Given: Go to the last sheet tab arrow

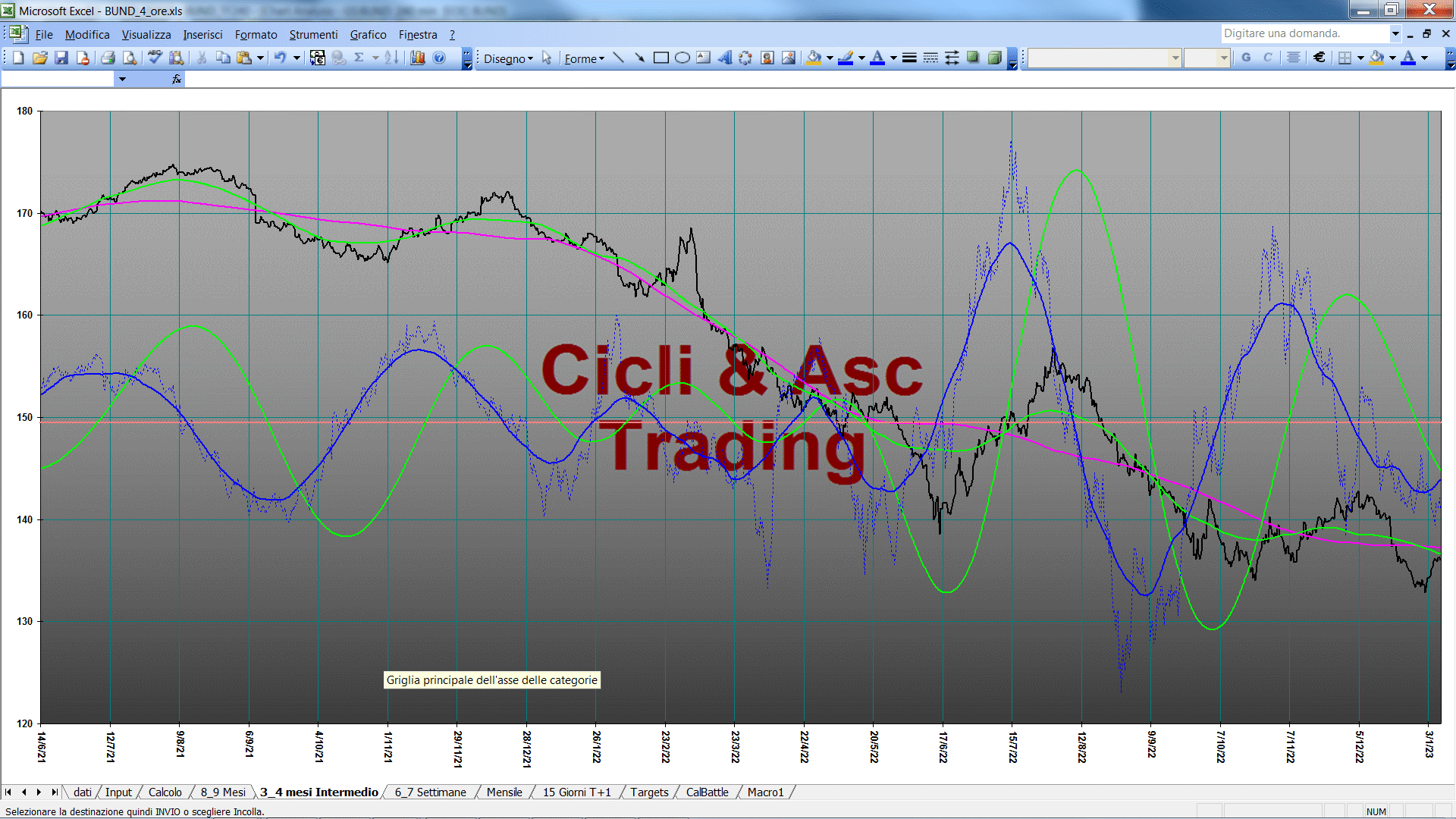Looking at the screenshot, I should [55, 792].
